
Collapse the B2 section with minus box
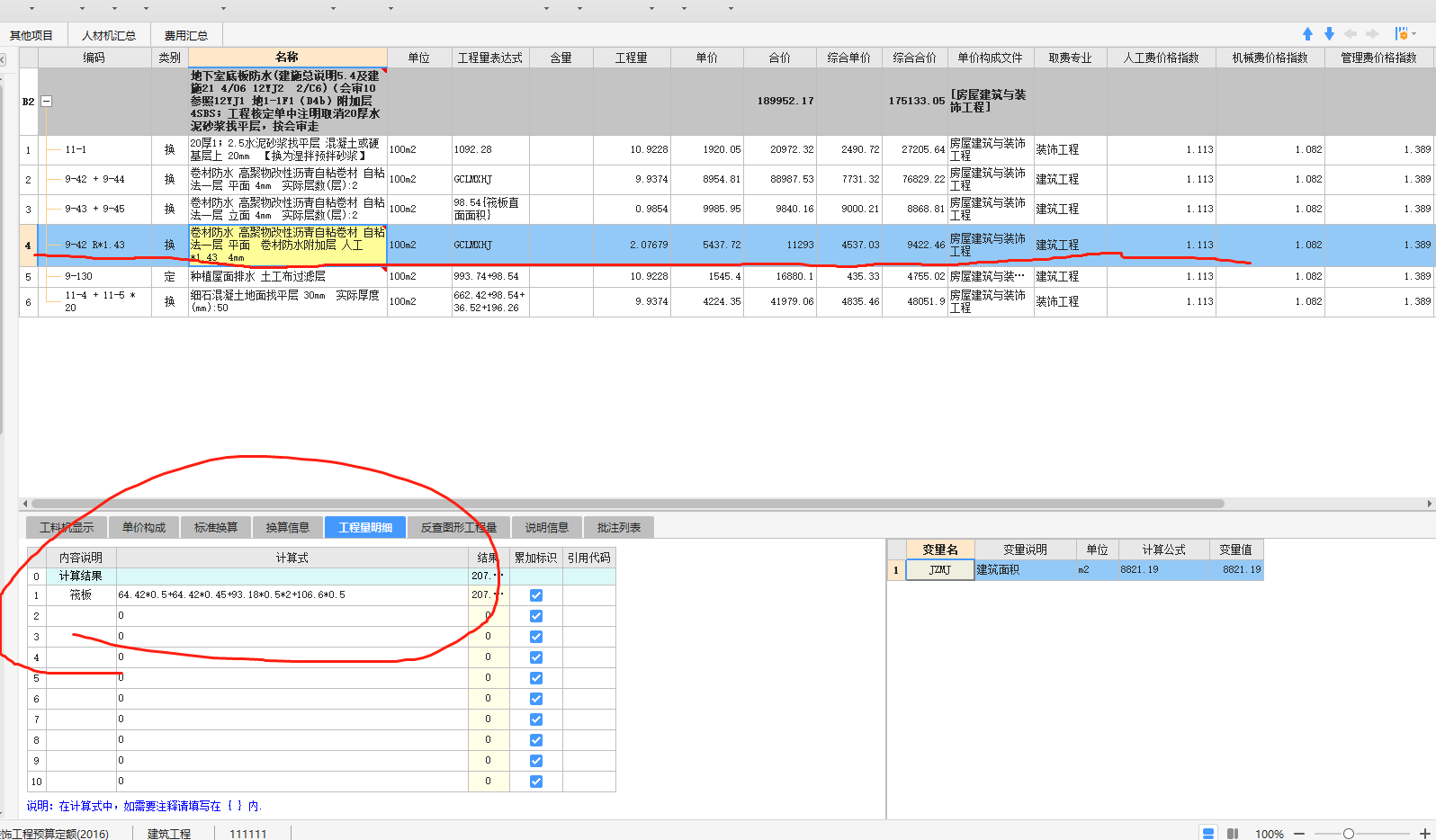[x=47, y=102]
